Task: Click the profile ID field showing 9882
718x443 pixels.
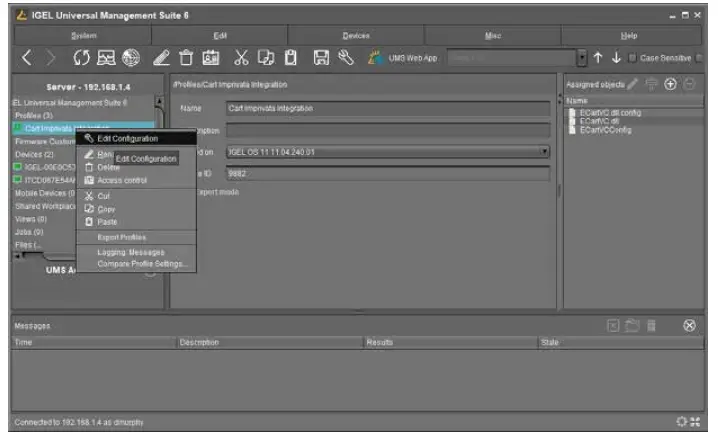Action: click(388, 174)
